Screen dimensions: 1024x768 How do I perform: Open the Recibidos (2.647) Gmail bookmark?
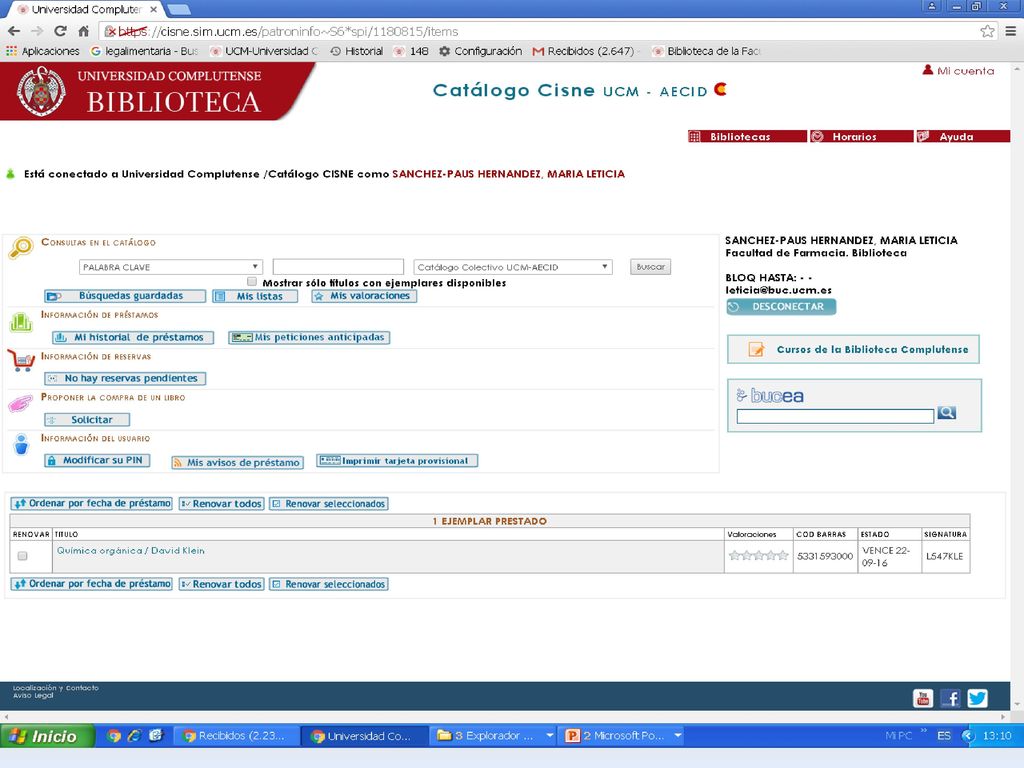tap(584, 51)
